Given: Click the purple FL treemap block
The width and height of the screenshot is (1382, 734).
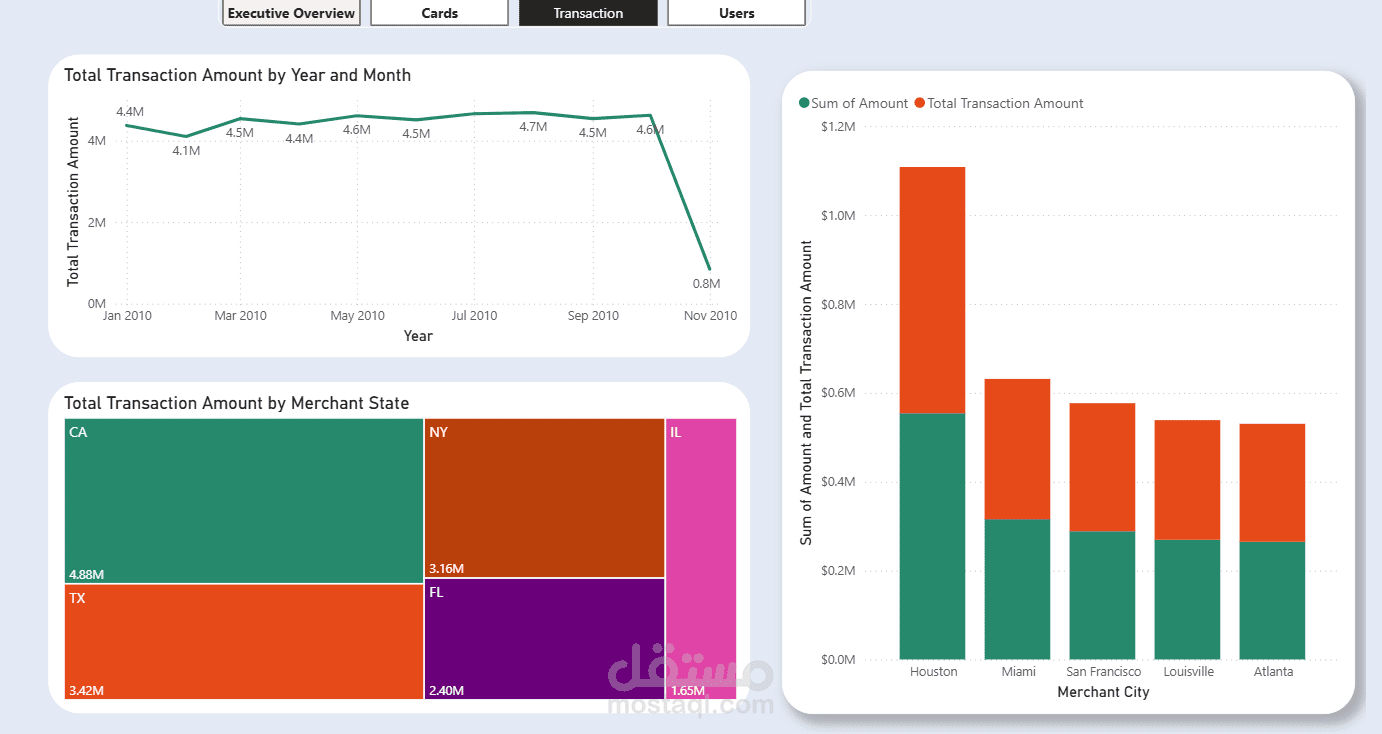Looking at the screenshot, I should pos(545,639).
